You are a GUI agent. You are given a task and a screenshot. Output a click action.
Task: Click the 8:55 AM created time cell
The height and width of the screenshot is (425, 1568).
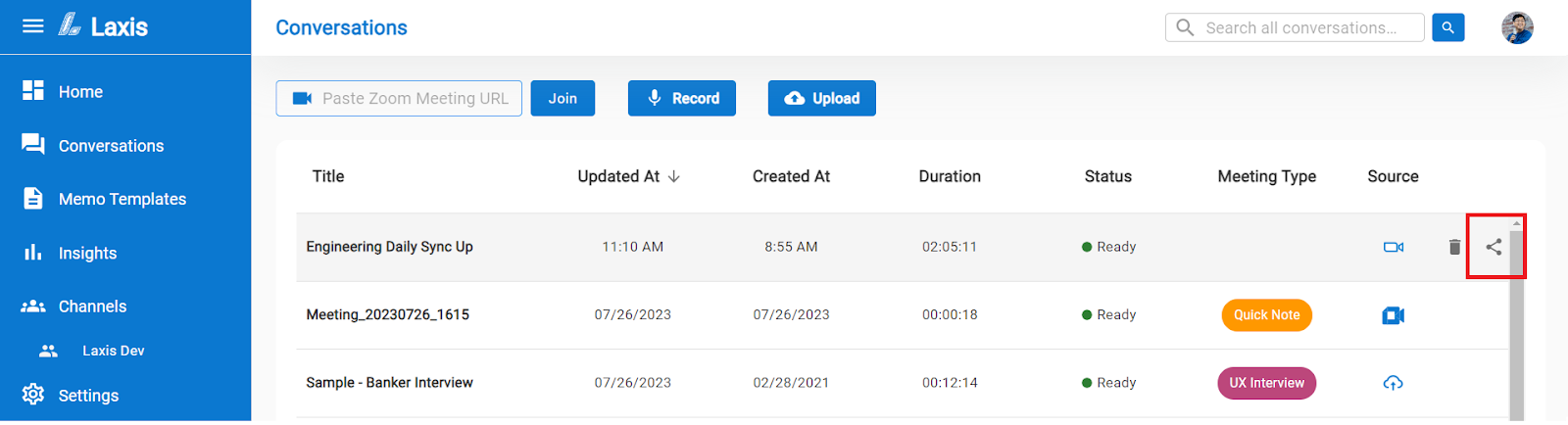click(791, 247)
